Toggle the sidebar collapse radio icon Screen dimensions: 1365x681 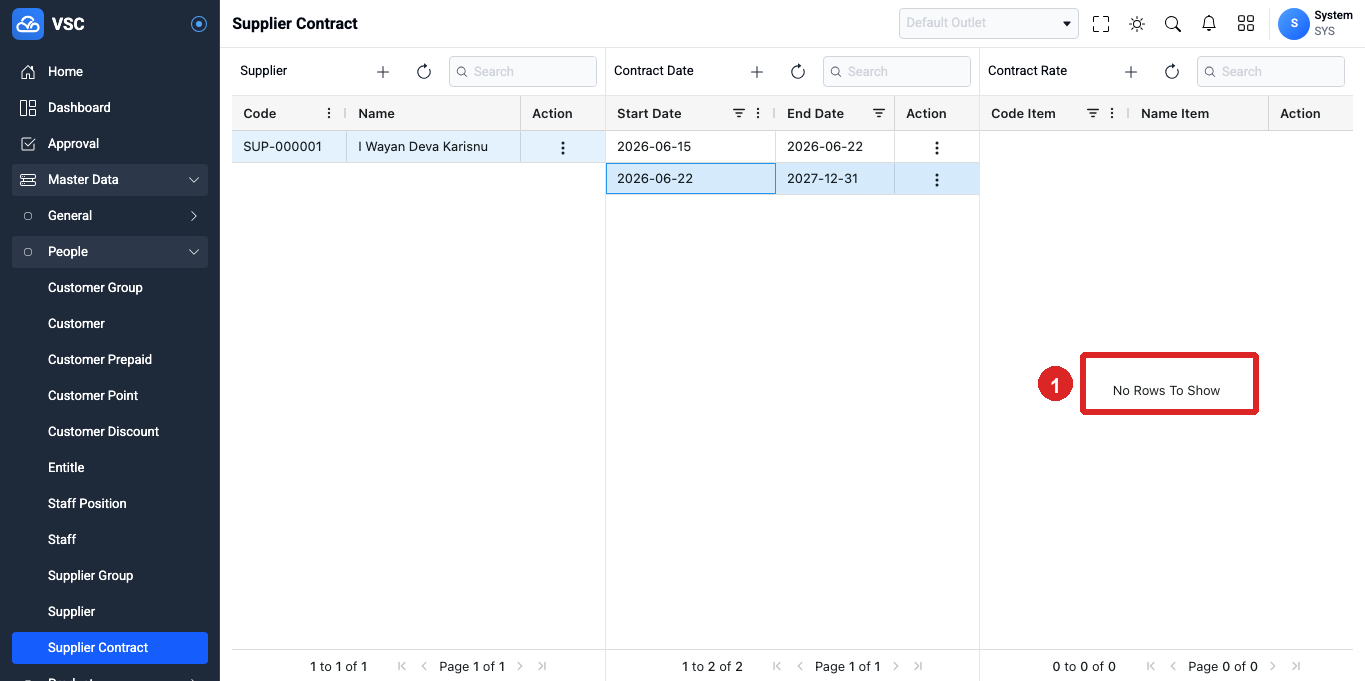click(199, 24)
